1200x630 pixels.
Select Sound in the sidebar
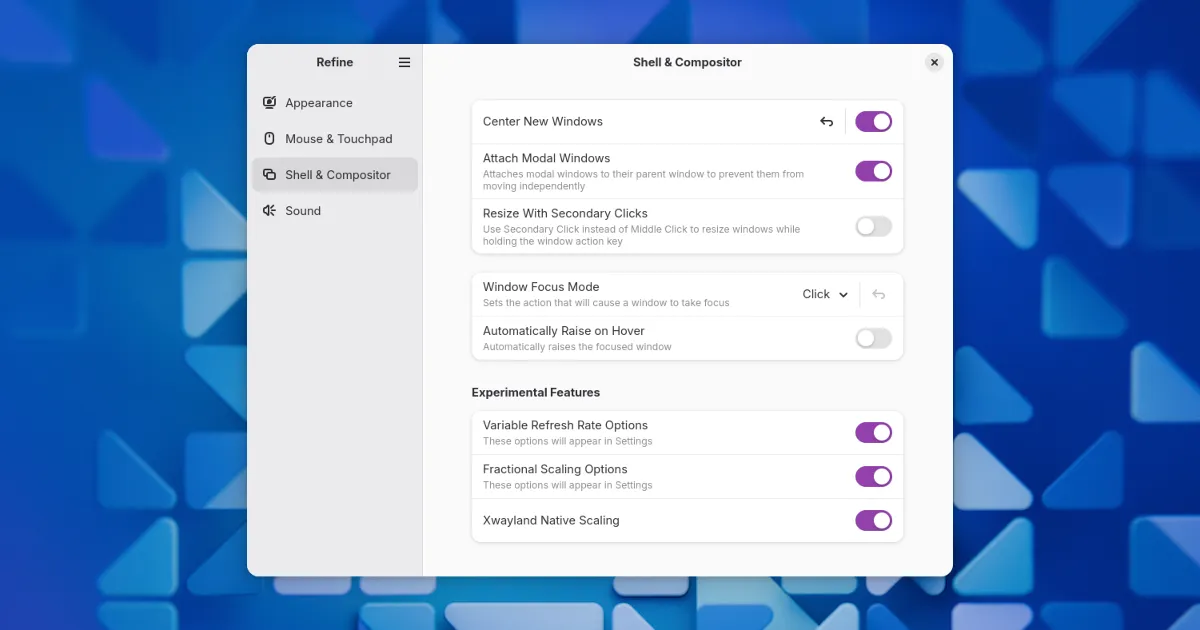303,211
